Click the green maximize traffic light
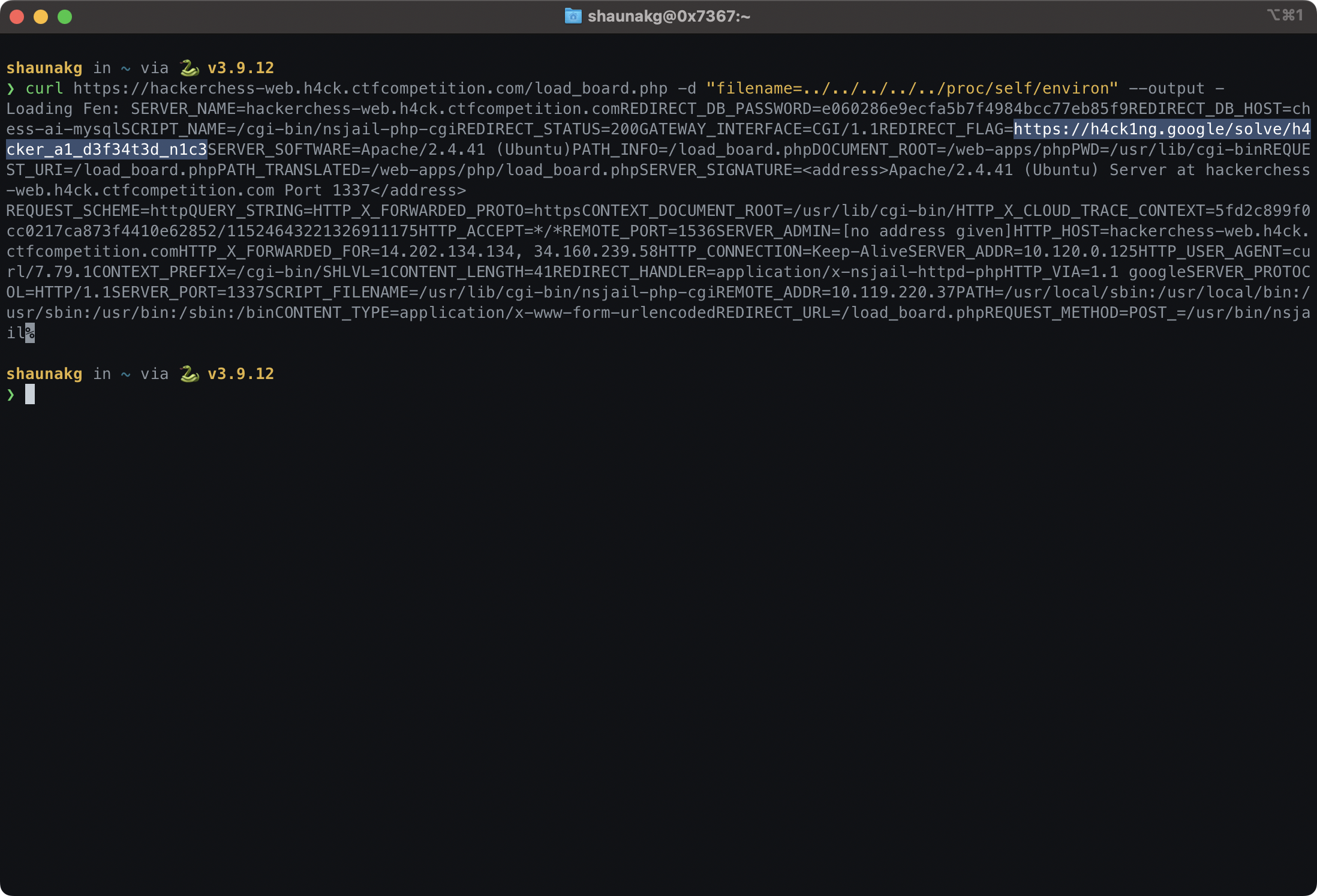 (64, 17)
